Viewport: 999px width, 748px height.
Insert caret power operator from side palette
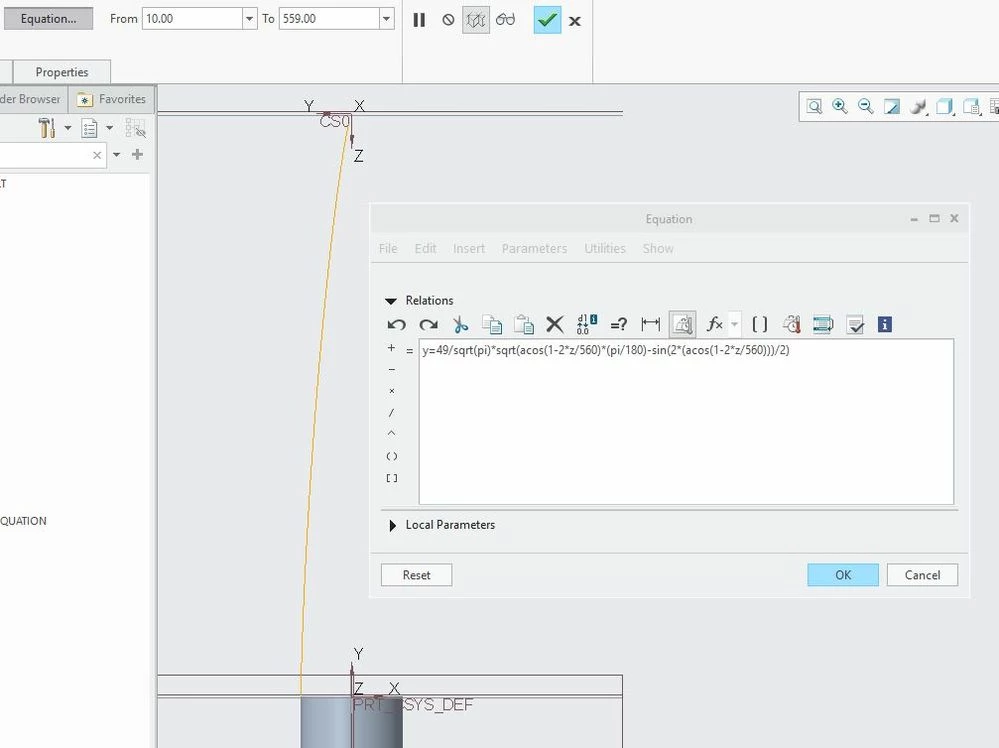click(391, 434)
